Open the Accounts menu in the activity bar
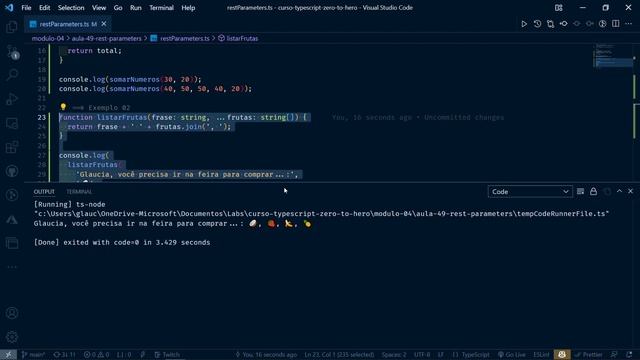Image resolution: width=640 pixels, height=360 pixels. [12, 313]
